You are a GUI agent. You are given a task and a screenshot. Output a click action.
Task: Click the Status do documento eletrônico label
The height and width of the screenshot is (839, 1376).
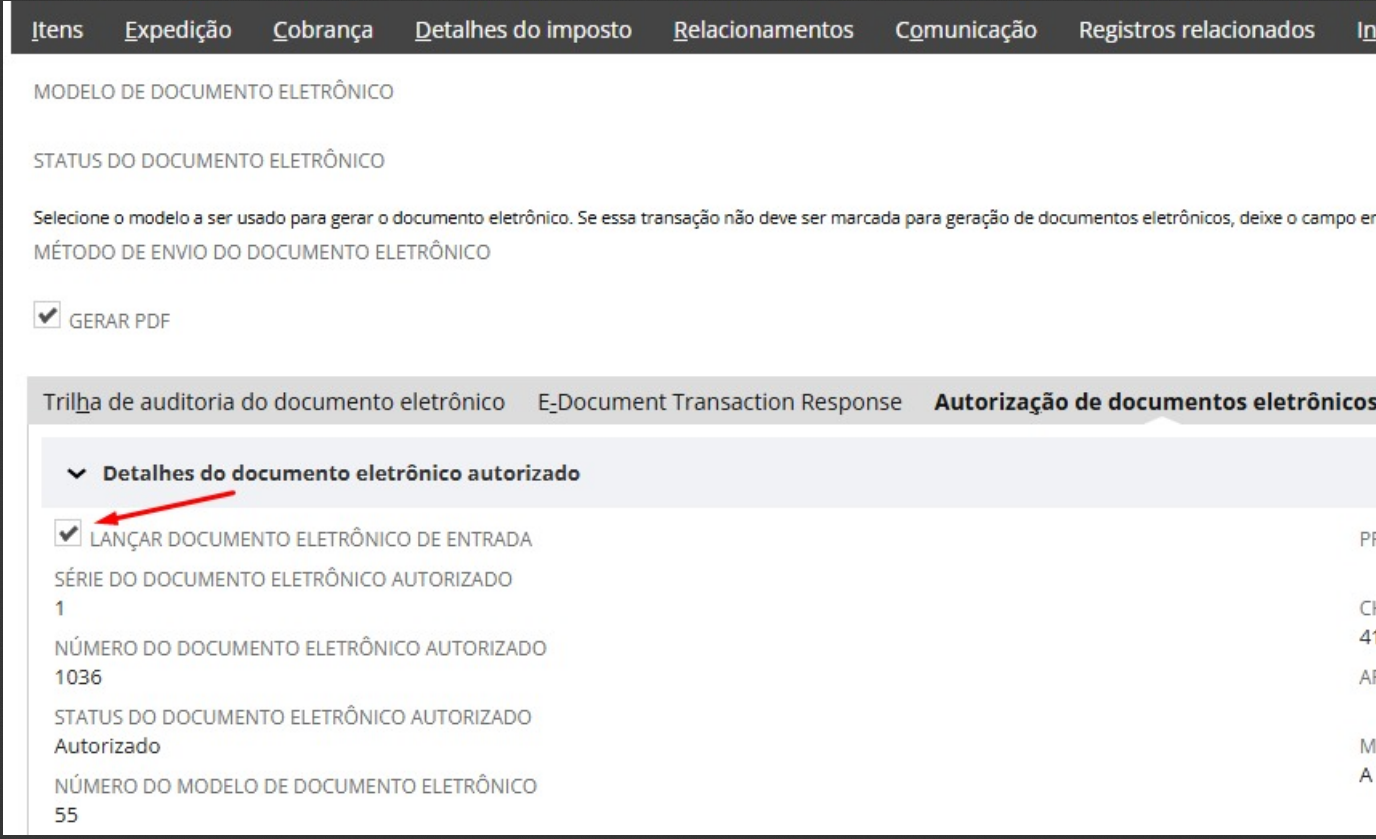[209, 161]
